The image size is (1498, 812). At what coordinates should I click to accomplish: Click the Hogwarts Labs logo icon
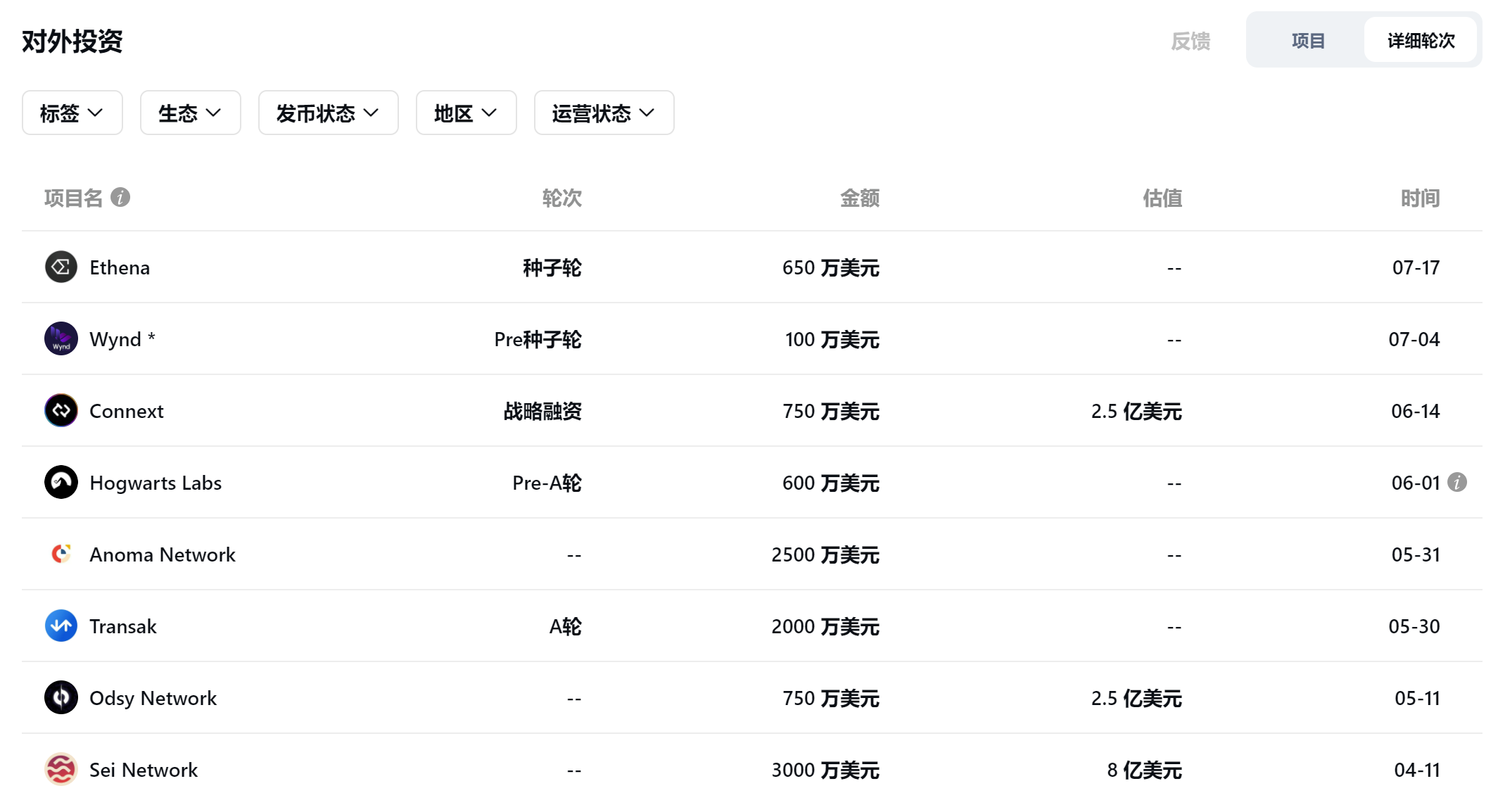pyautogui.click(x=61, y=483)
